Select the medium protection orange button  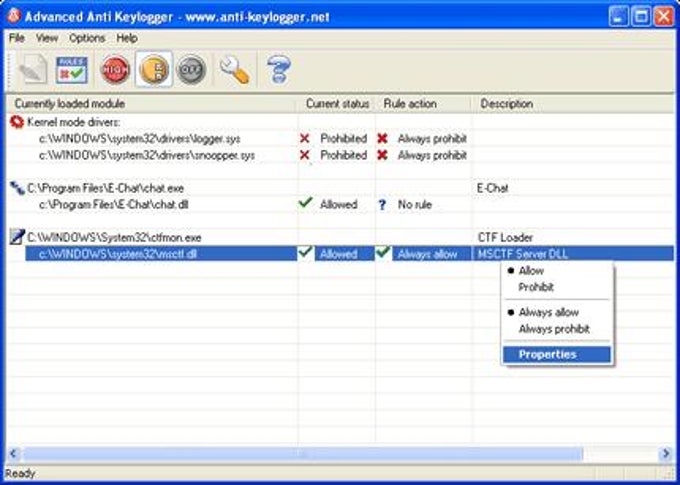(154, 69)
